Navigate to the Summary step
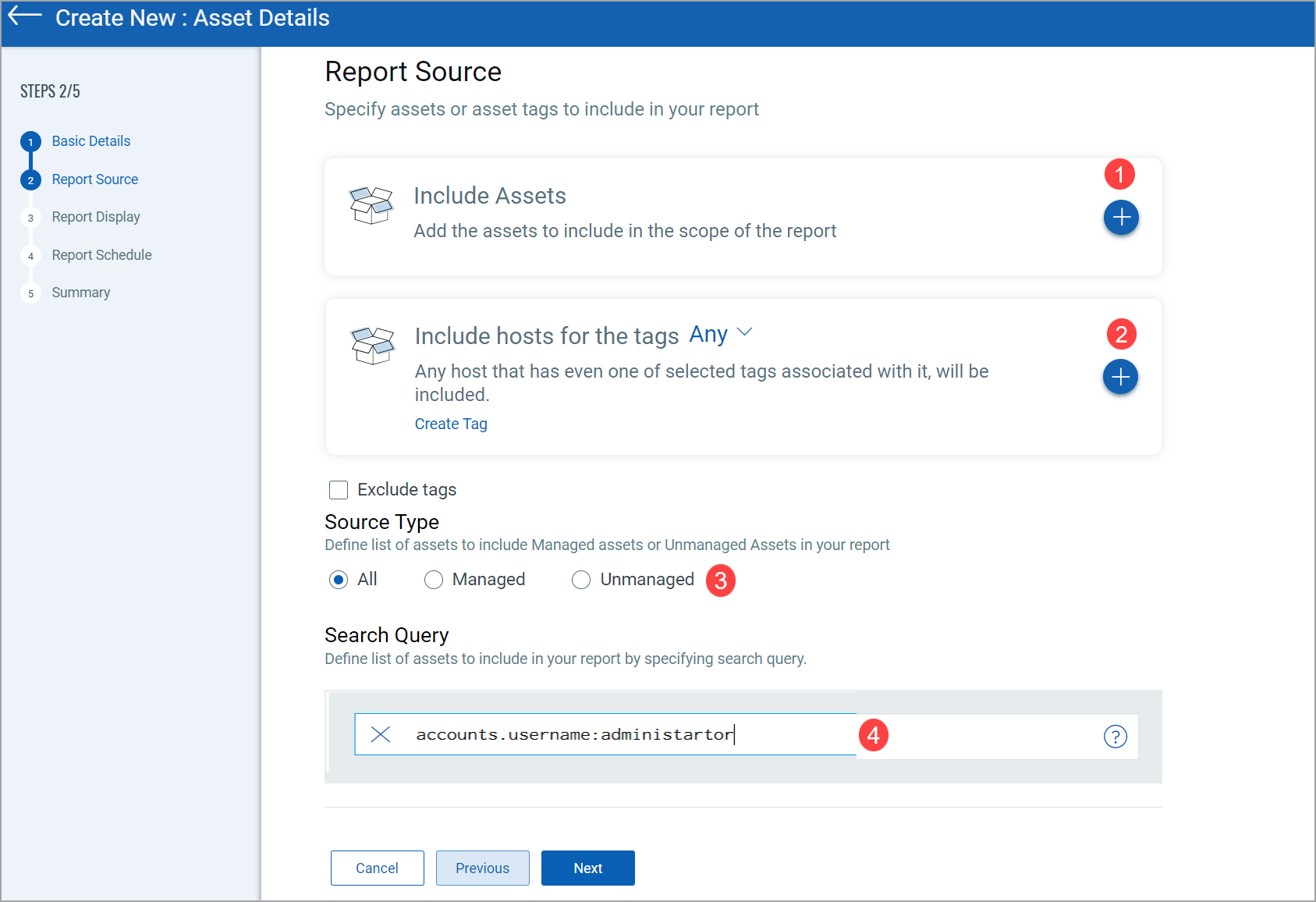This screenshot has width=1316, height=902. tap(80, 292)
